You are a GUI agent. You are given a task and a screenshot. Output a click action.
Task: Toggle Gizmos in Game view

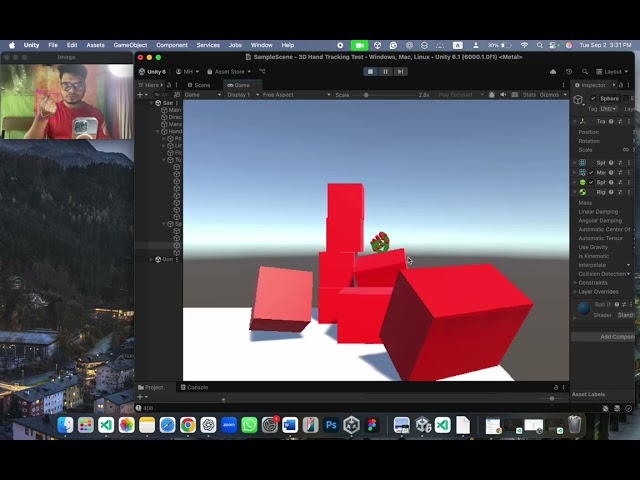(549, 95)
